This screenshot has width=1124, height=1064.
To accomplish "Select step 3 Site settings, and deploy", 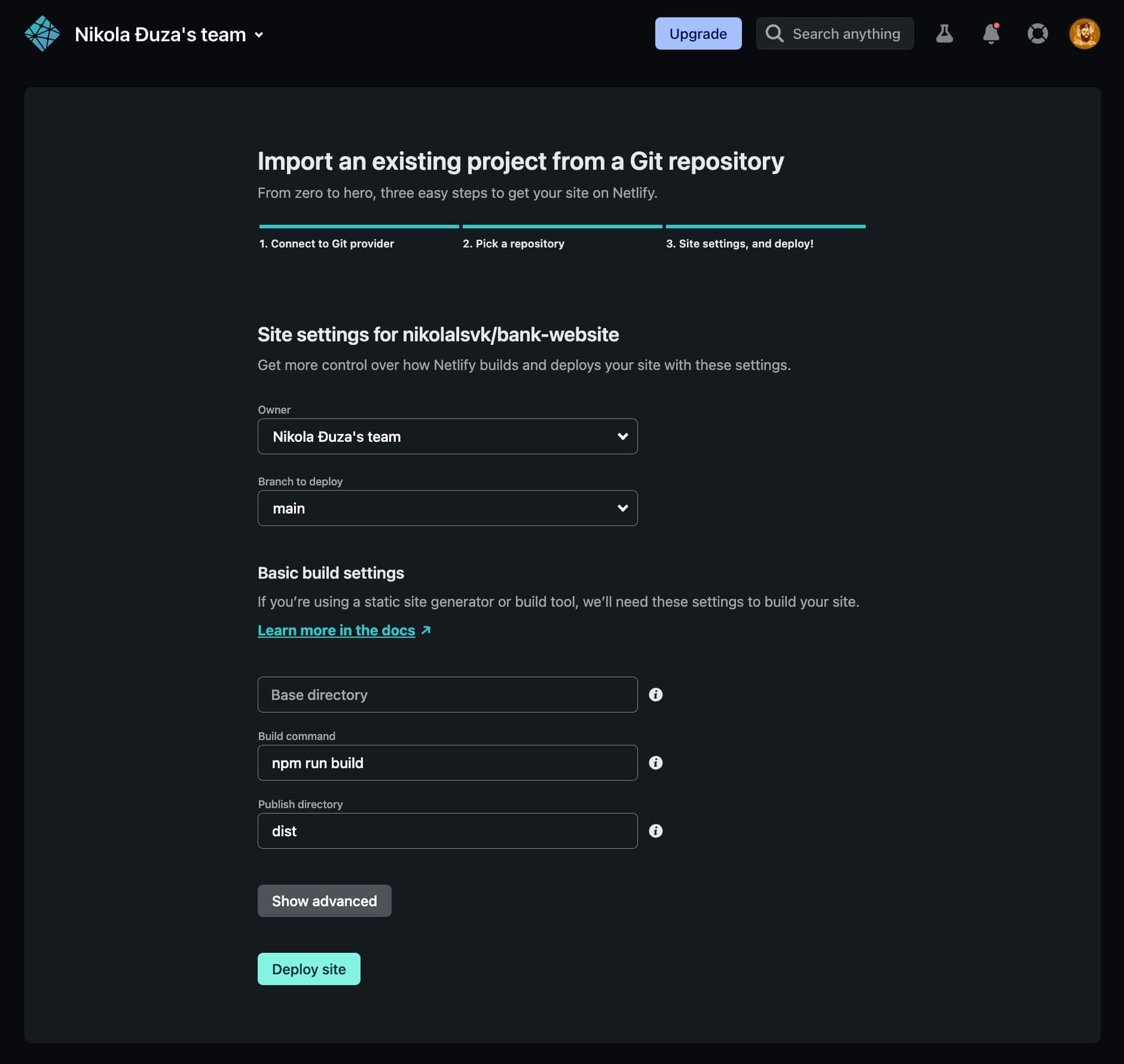I will [x=740, y=243].
